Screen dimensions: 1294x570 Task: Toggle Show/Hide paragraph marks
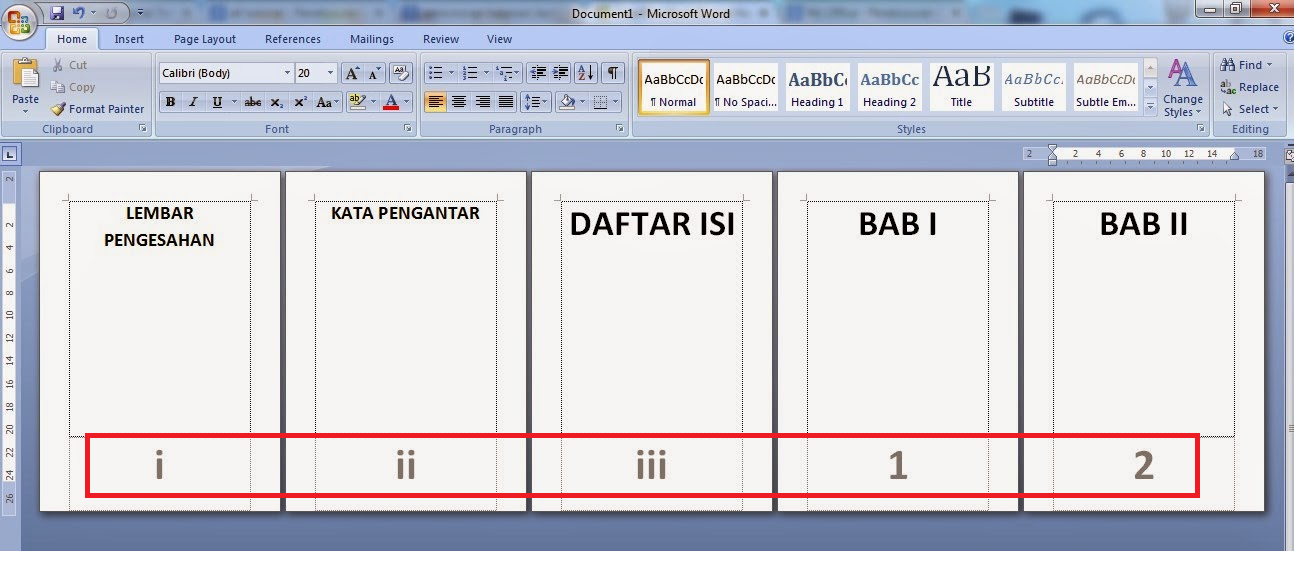(x=613, y=73)
